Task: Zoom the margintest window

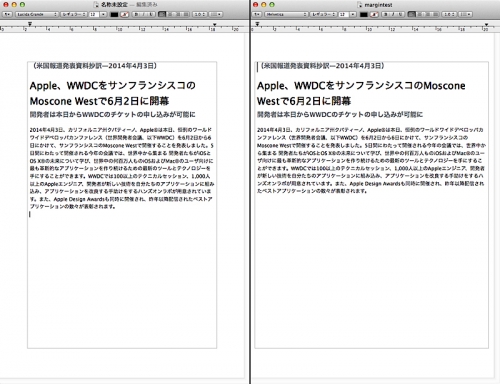Action: click(x=272, y=5)
